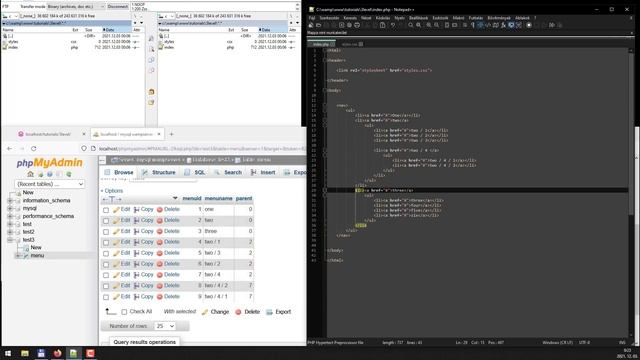The height and width of the screenshot is (360, 640).
Task: Open the Number of rows dropdown
Action: [165, 326]
